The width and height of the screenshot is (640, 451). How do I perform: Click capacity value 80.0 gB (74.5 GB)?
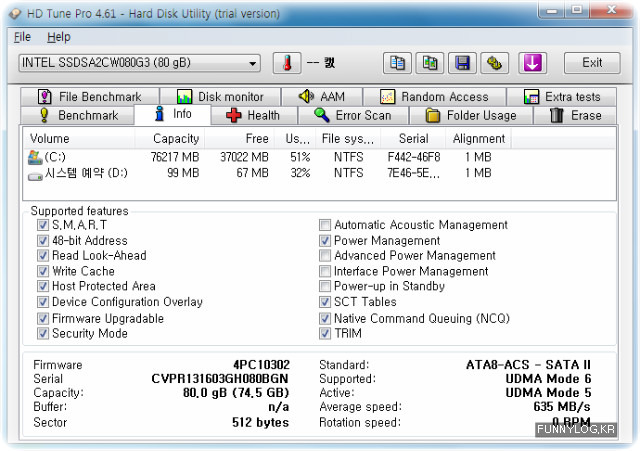pos(236,393)
